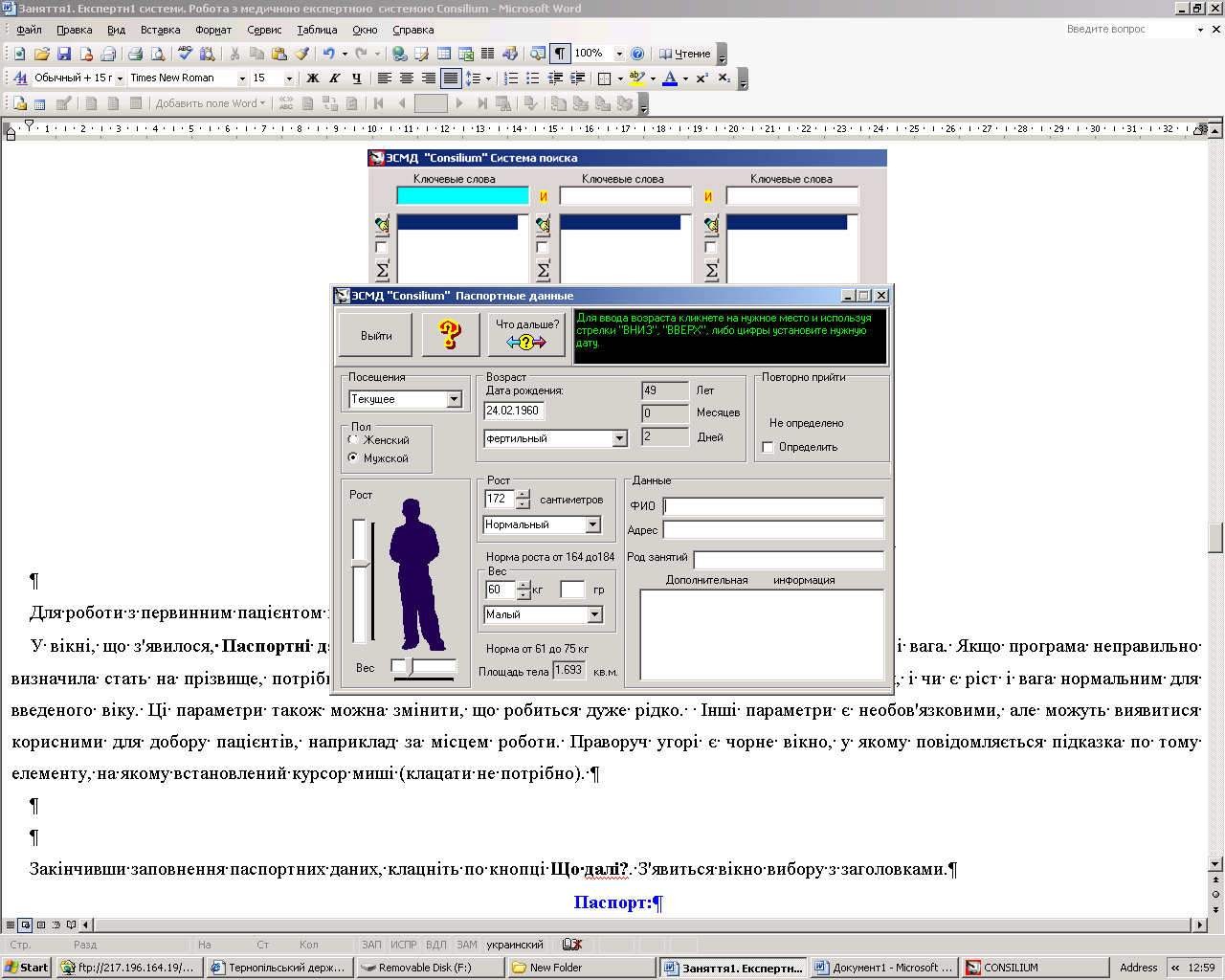Open the Таблица menu
Screen dimensions: 1225x980
[x=317, y=30]
